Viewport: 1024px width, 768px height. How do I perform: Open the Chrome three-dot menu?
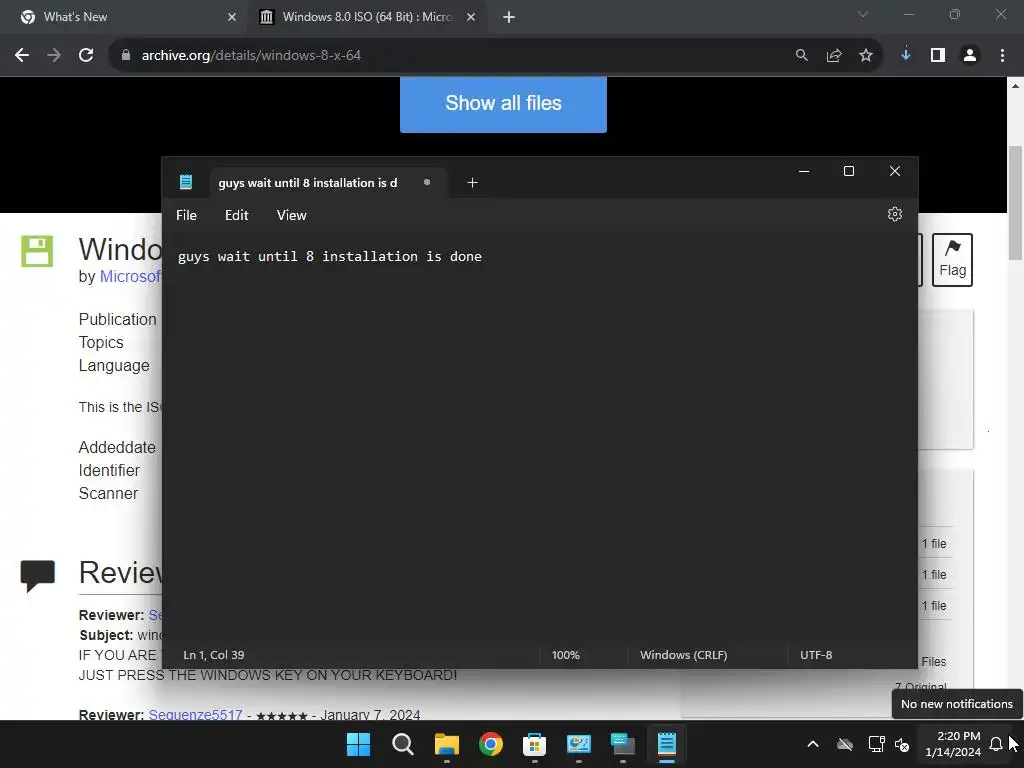point(1002,56)
